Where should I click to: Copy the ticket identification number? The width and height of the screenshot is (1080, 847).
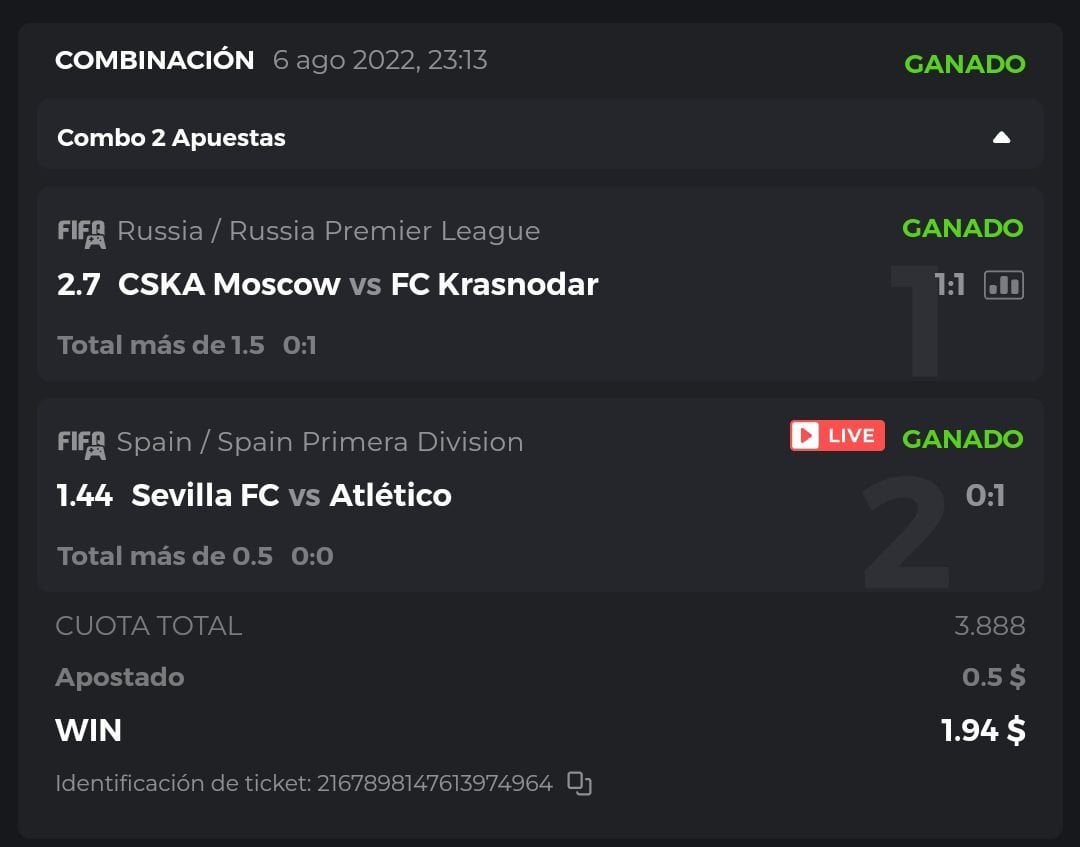pyautogui.click(x=579, y=783)
